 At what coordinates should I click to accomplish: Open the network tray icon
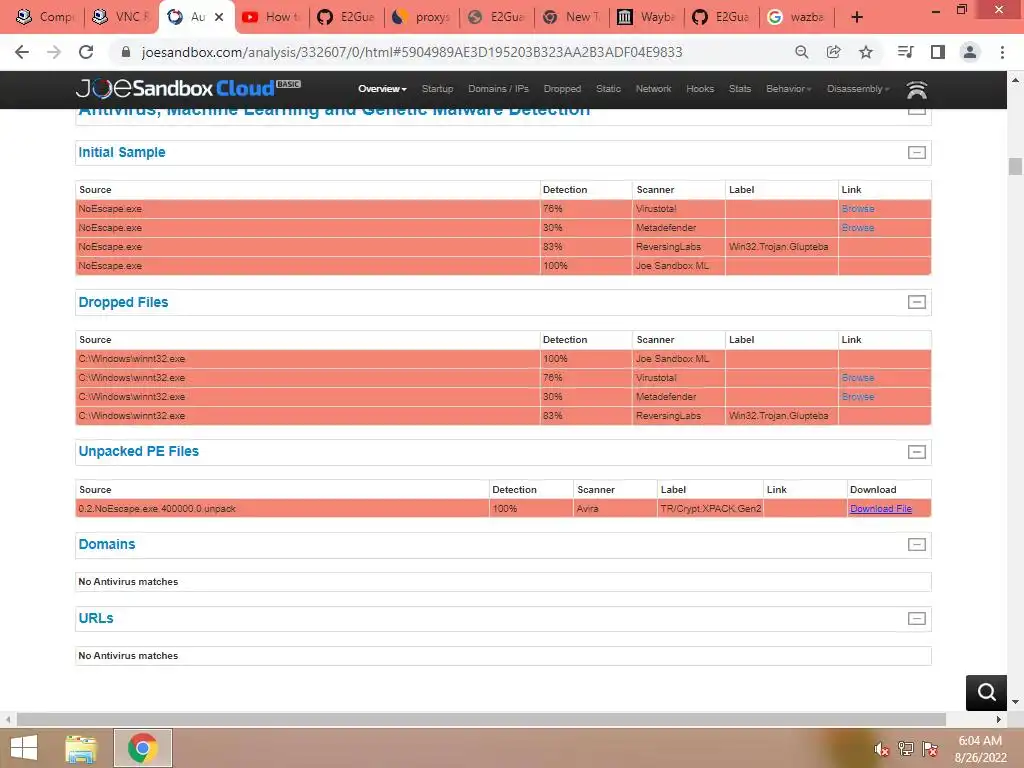(906, 749)
